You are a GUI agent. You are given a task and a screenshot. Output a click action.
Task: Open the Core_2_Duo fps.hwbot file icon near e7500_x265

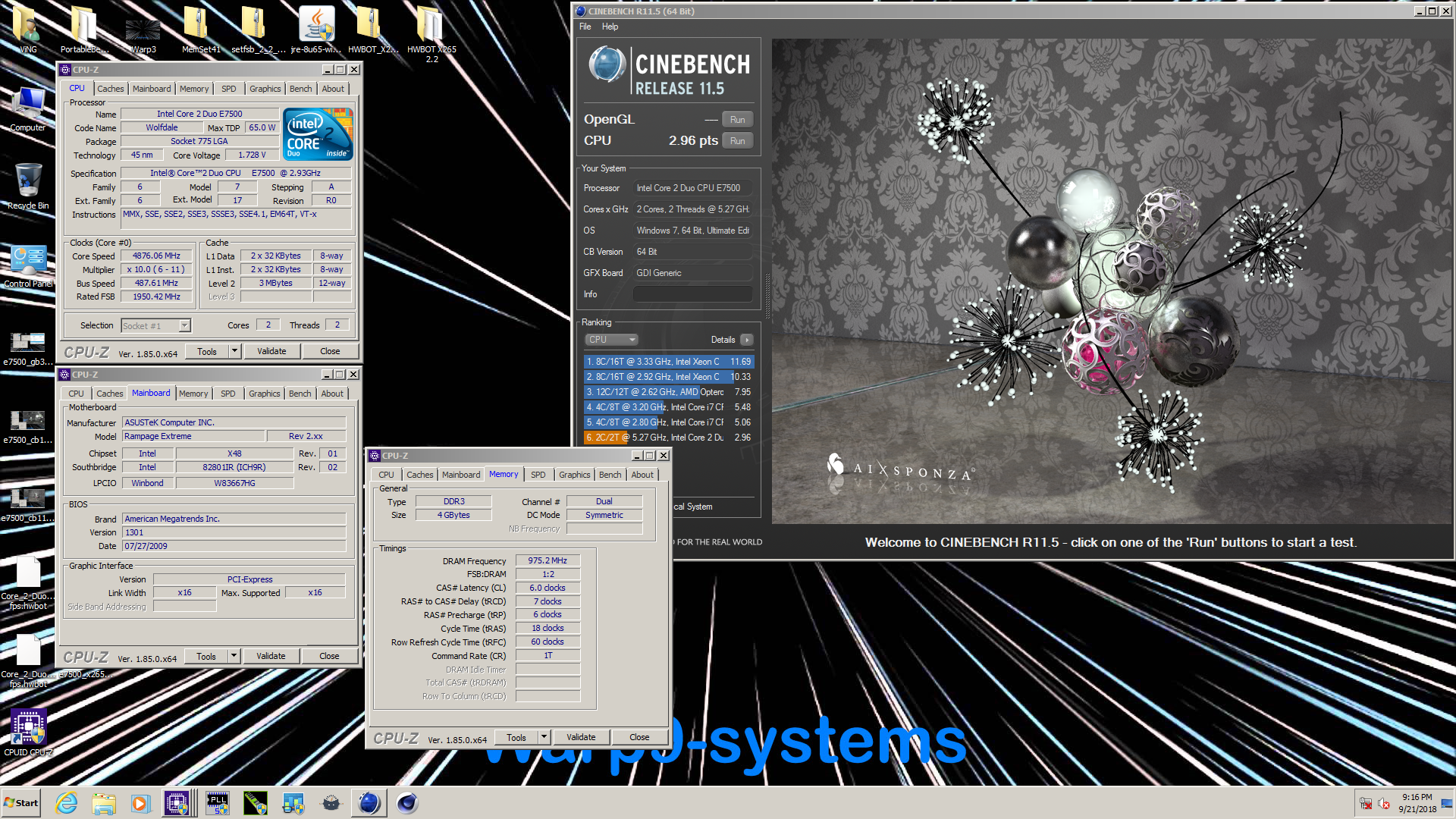(28, 658)
